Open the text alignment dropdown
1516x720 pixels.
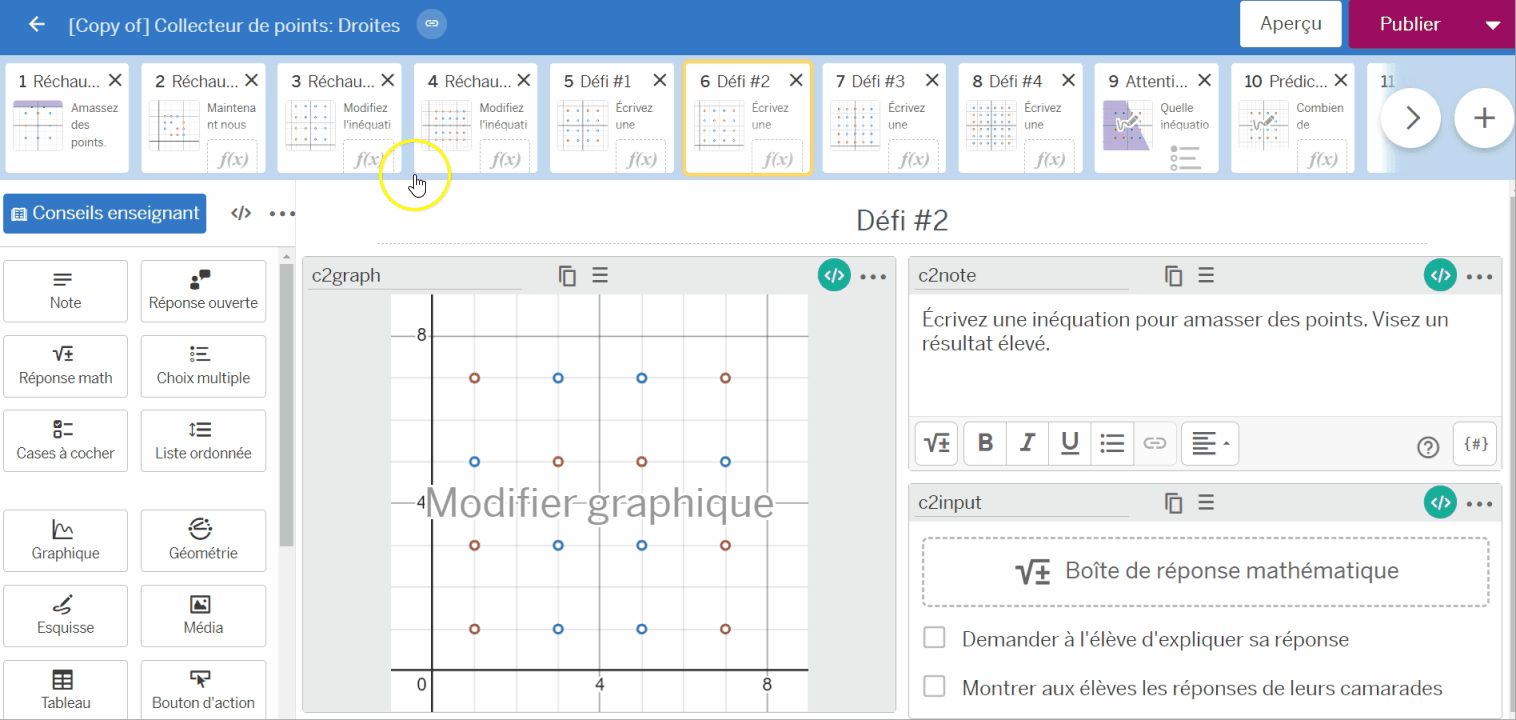pyautogui.click(x=1210, y=443)
